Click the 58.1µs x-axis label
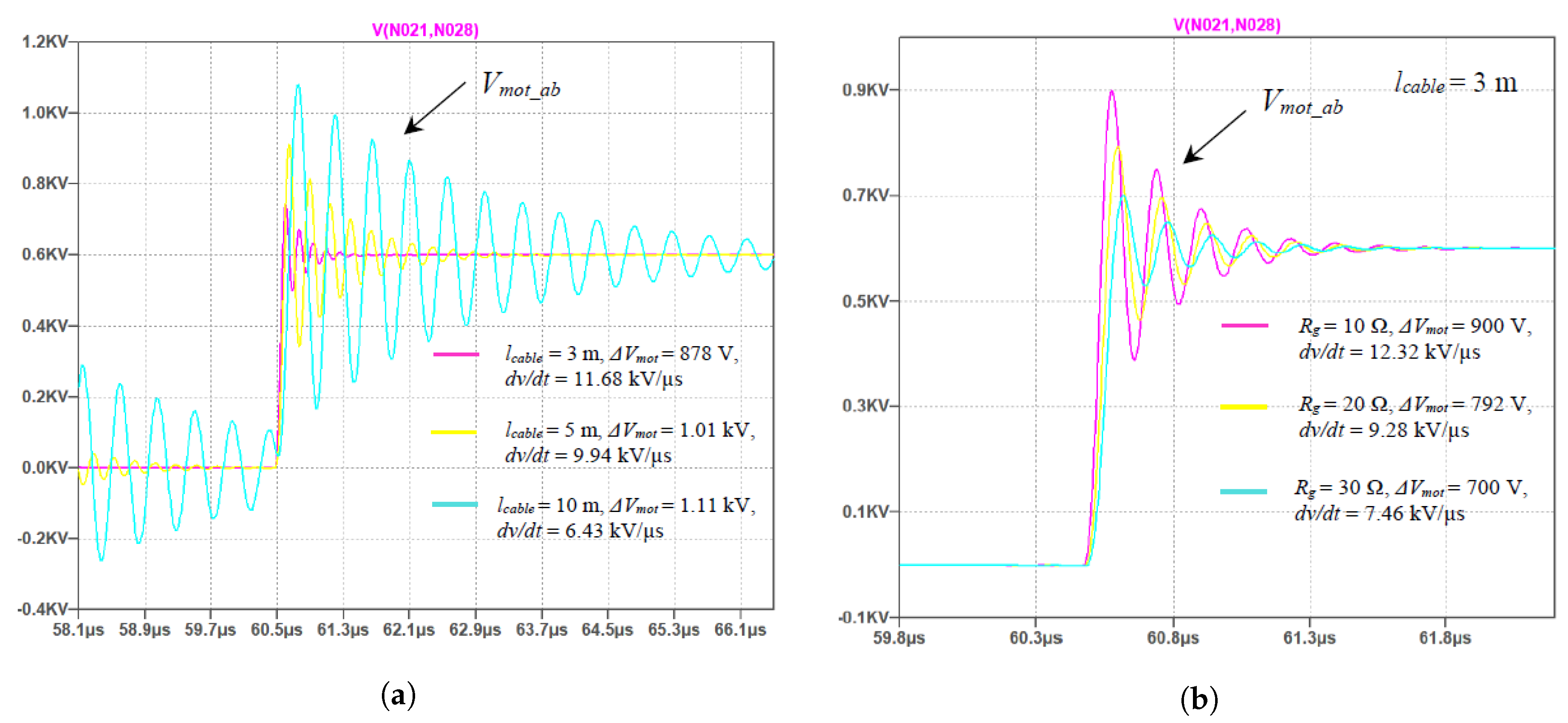The height and width of the screenshot is (723, 1568). 78,630
